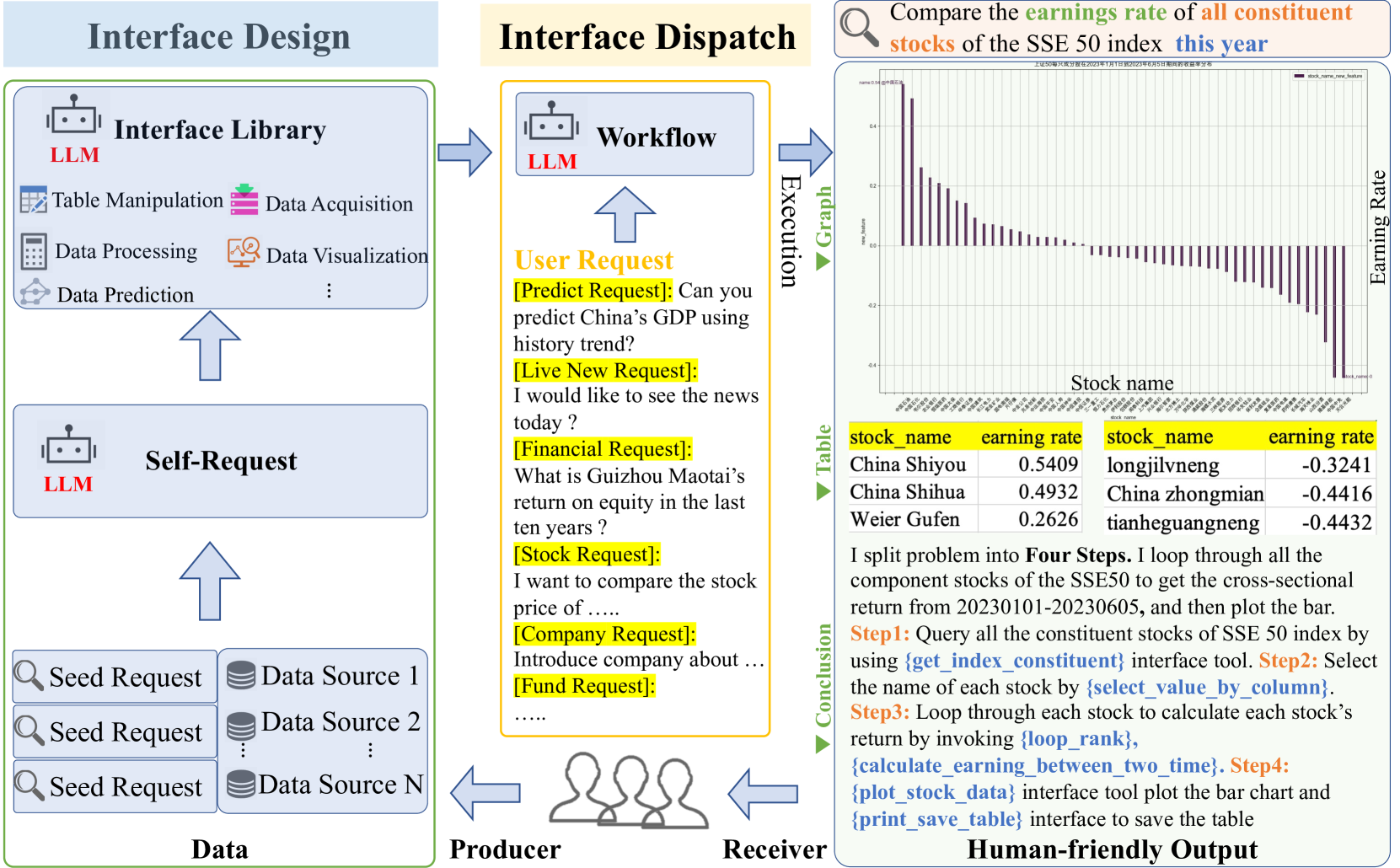Screen dimensions: 1400x868
Task: Select the "[Company Request]:" label
Action: pyautogui.click(x=605, y=634)
